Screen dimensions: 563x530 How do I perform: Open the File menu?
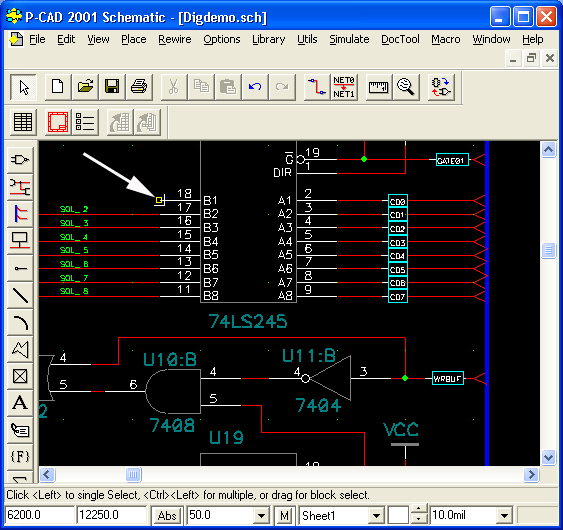click(37, 39)
